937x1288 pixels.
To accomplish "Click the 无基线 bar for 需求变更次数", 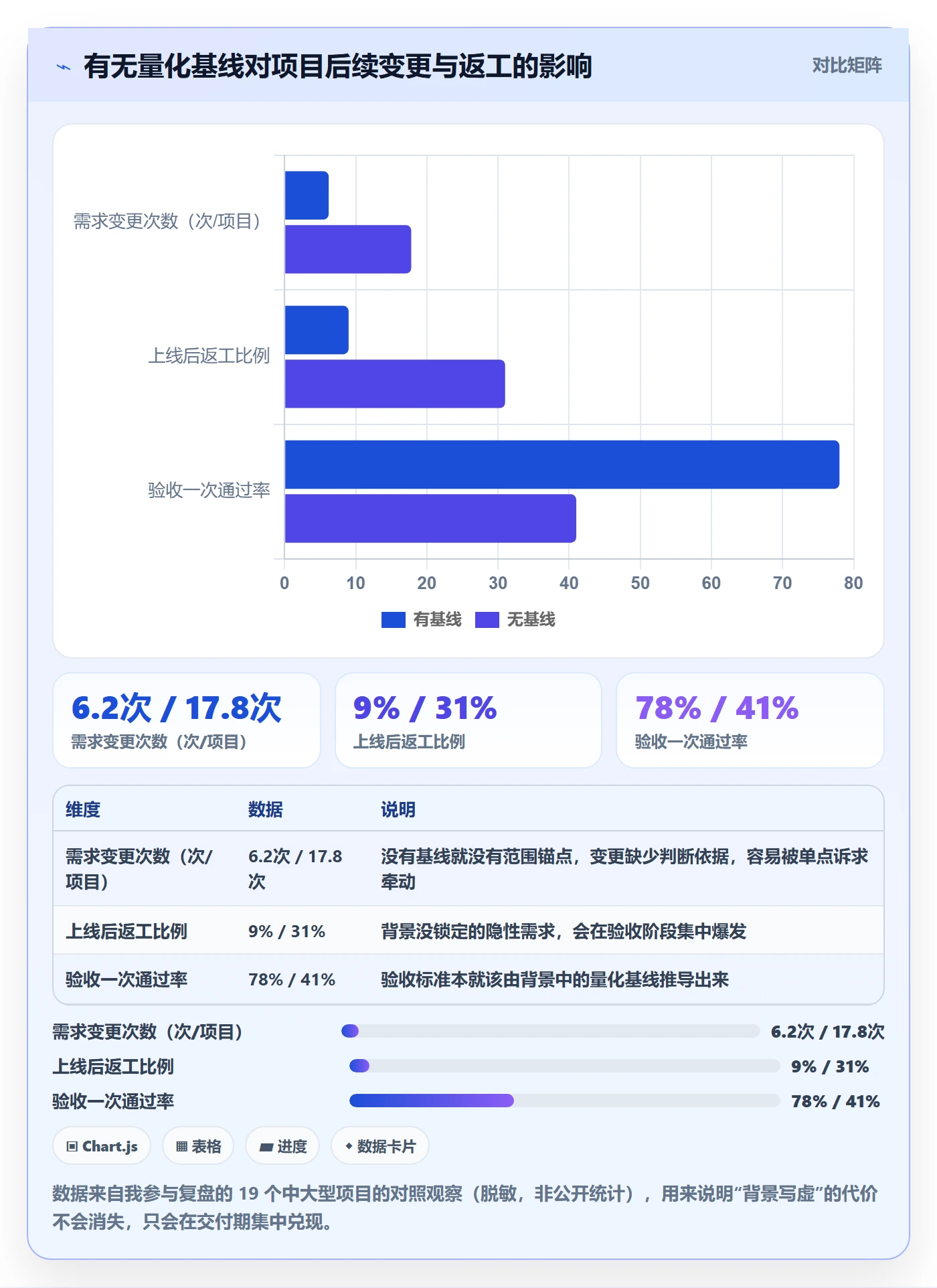I will pyautogui.click(x=348, y=249).
